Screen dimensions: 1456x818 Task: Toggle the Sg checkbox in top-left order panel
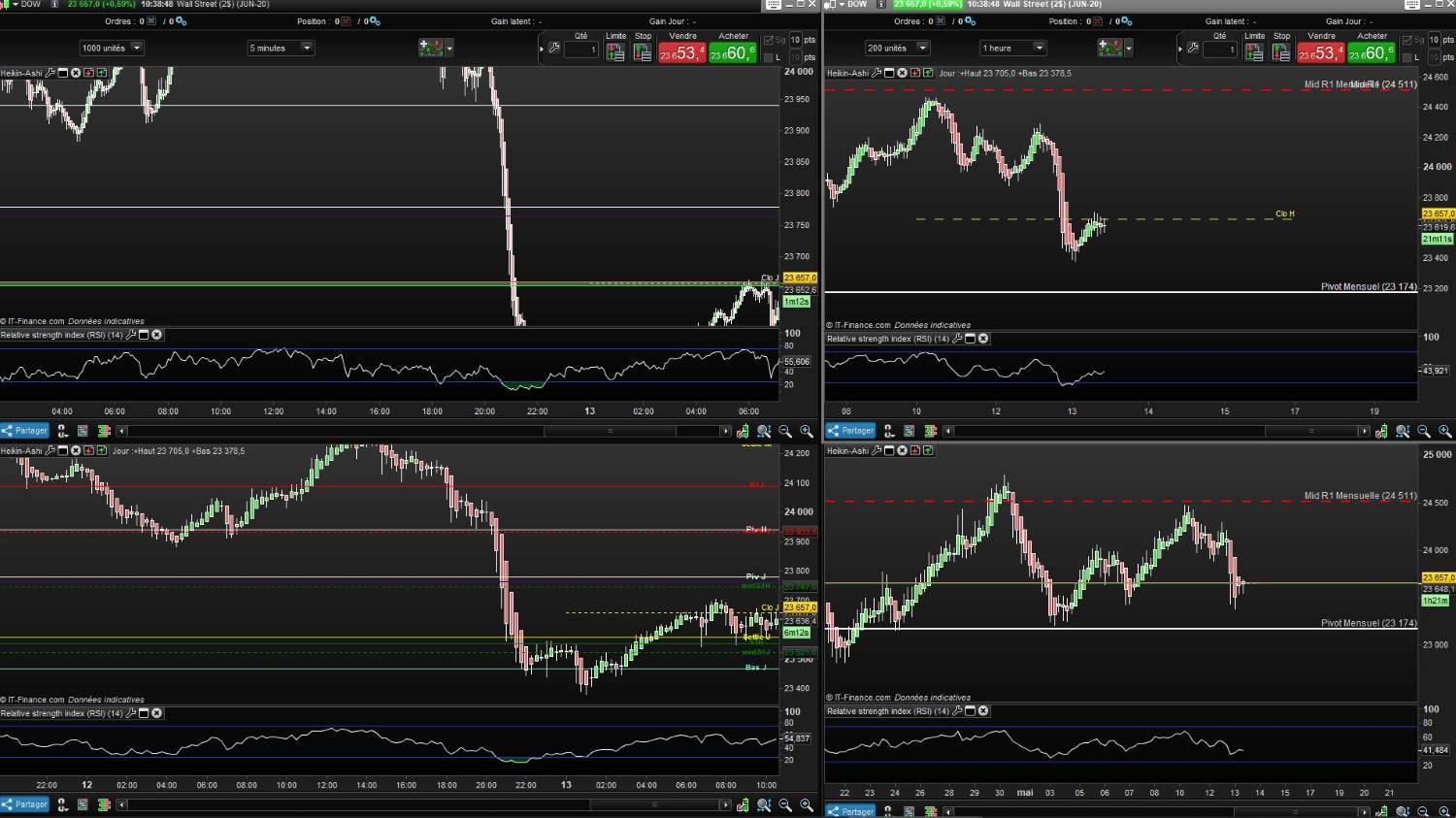click(769, 40)
